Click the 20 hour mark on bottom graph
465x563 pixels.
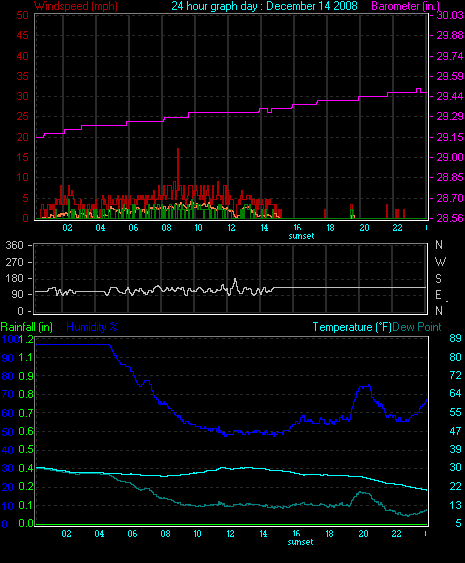[363, 534]
